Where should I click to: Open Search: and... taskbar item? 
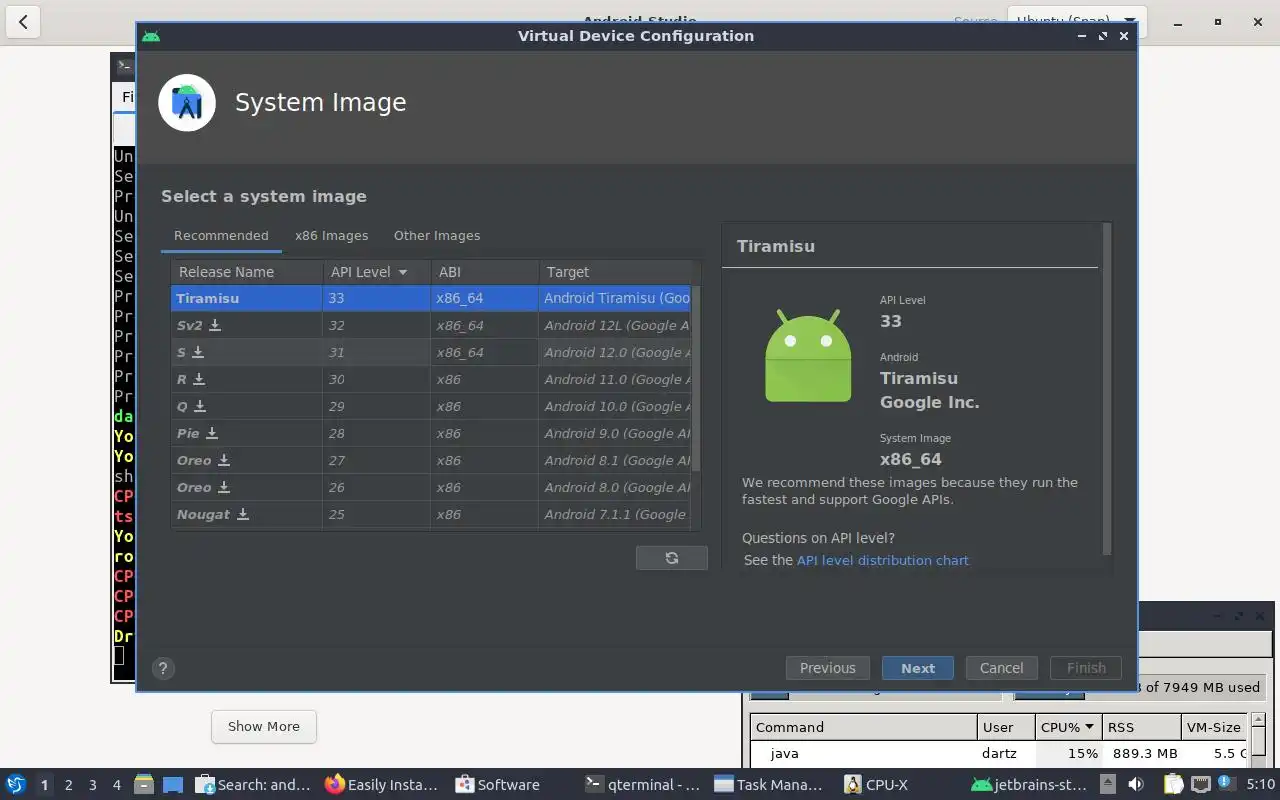[253, 784]
